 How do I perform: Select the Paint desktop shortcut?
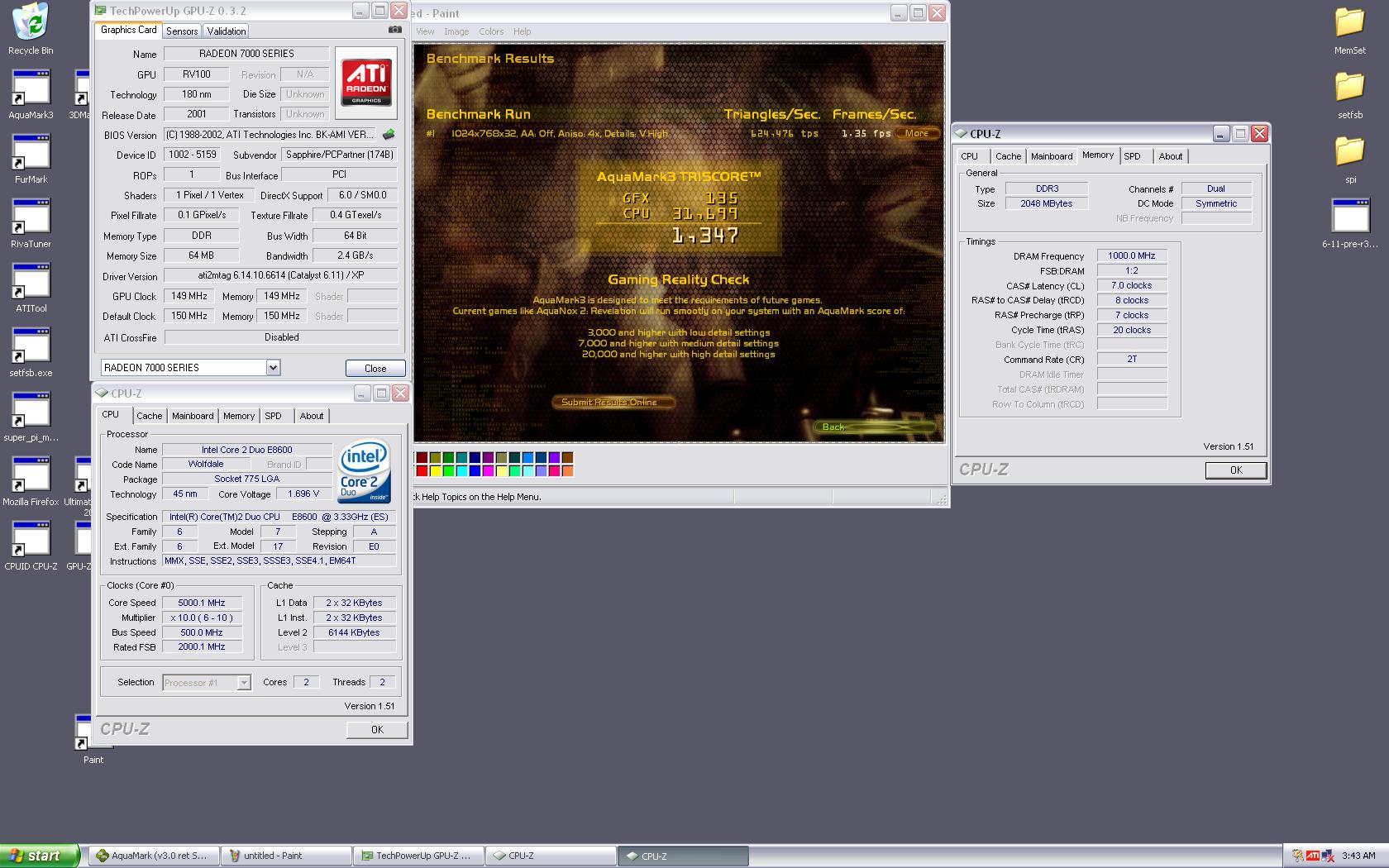(x=93, y=739)
